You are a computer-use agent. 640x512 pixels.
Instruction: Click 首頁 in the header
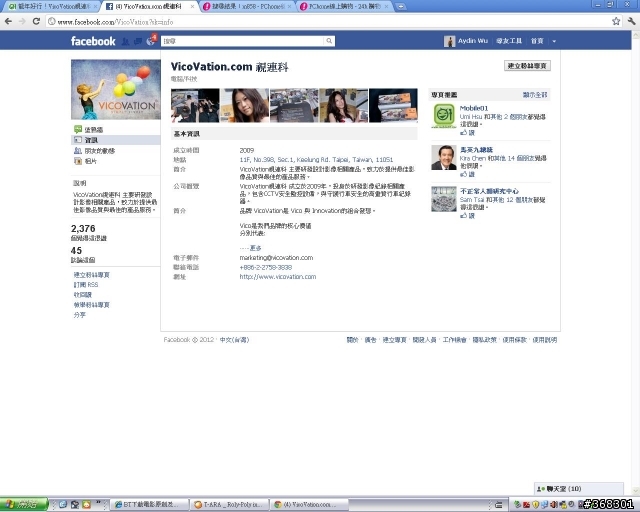click(x=537, y=41)
